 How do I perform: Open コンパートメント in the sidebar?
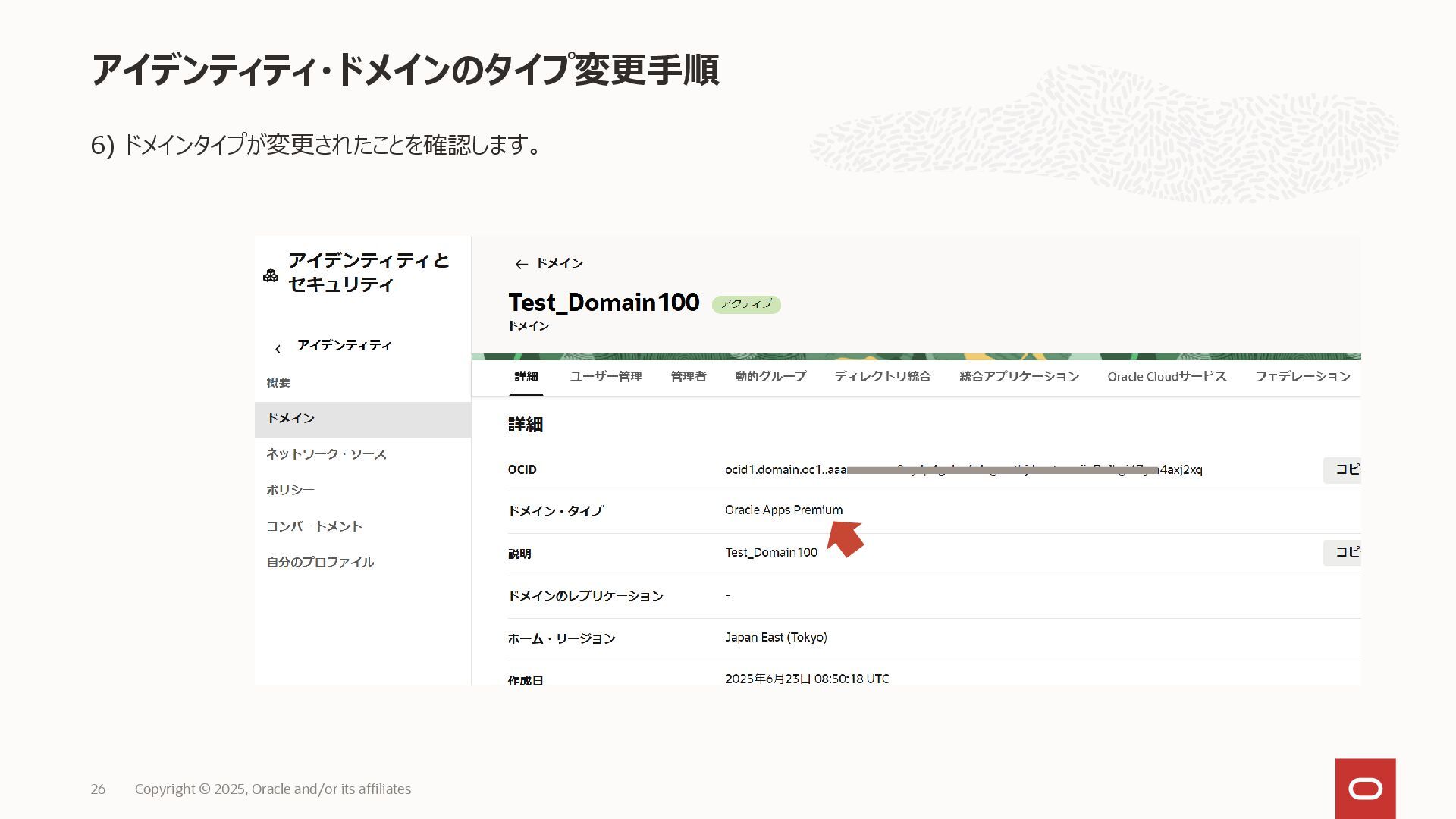314,526
